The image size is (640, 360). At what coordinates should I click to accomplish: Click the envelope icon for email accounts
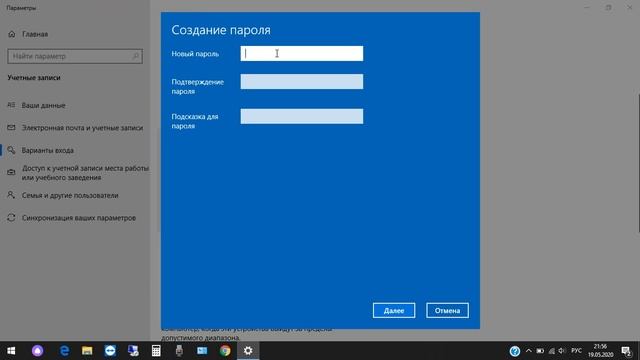point(11,128)
